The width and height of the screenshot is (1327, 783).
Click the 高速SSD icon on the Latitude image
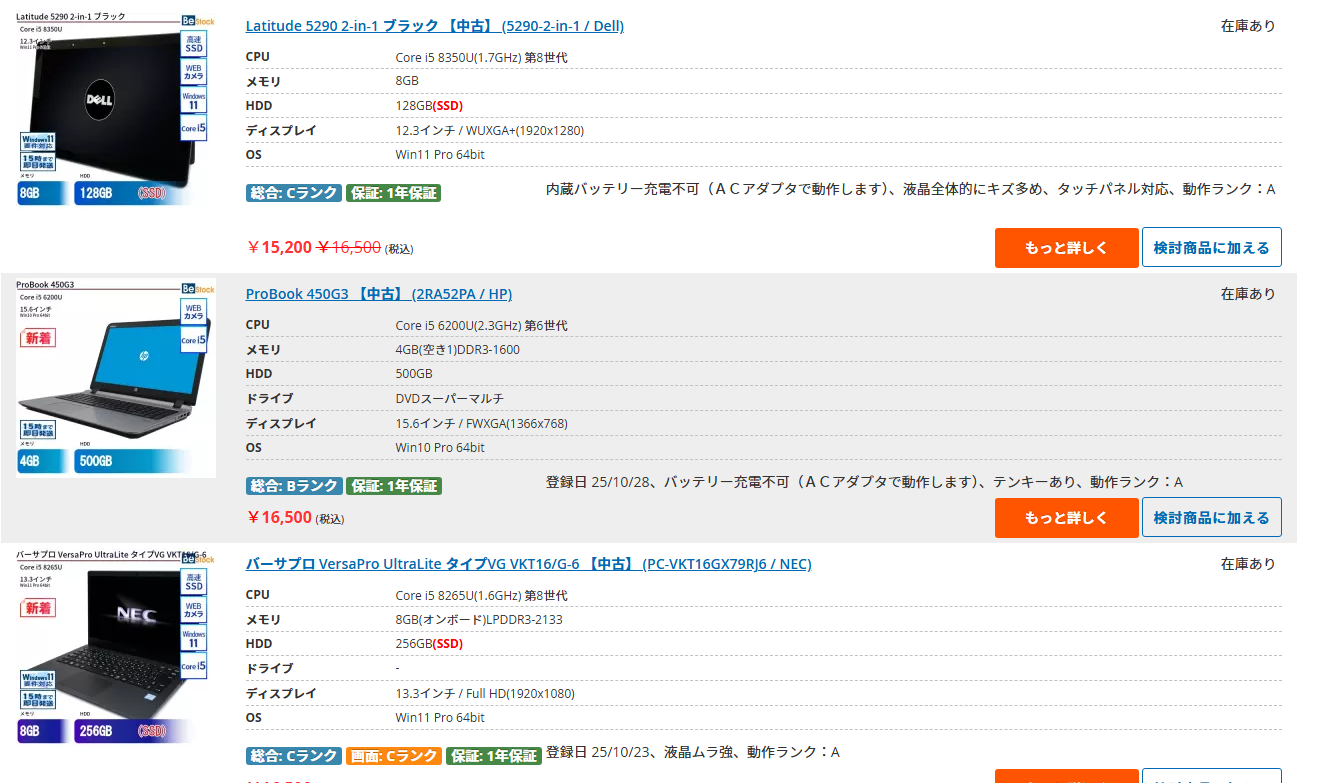pyautogui.click(x=194, y=44)
